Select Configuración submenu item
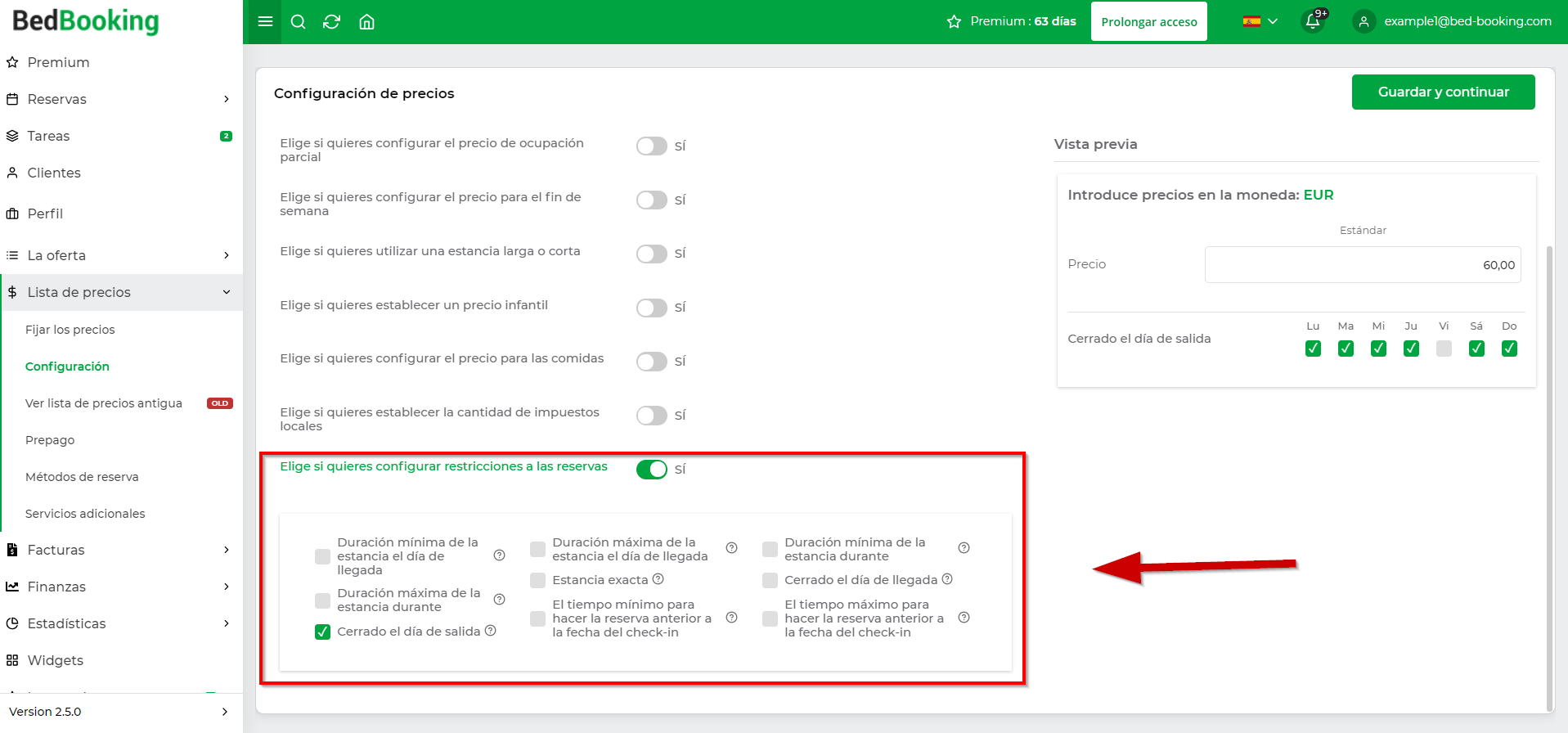 click(67, 366)
